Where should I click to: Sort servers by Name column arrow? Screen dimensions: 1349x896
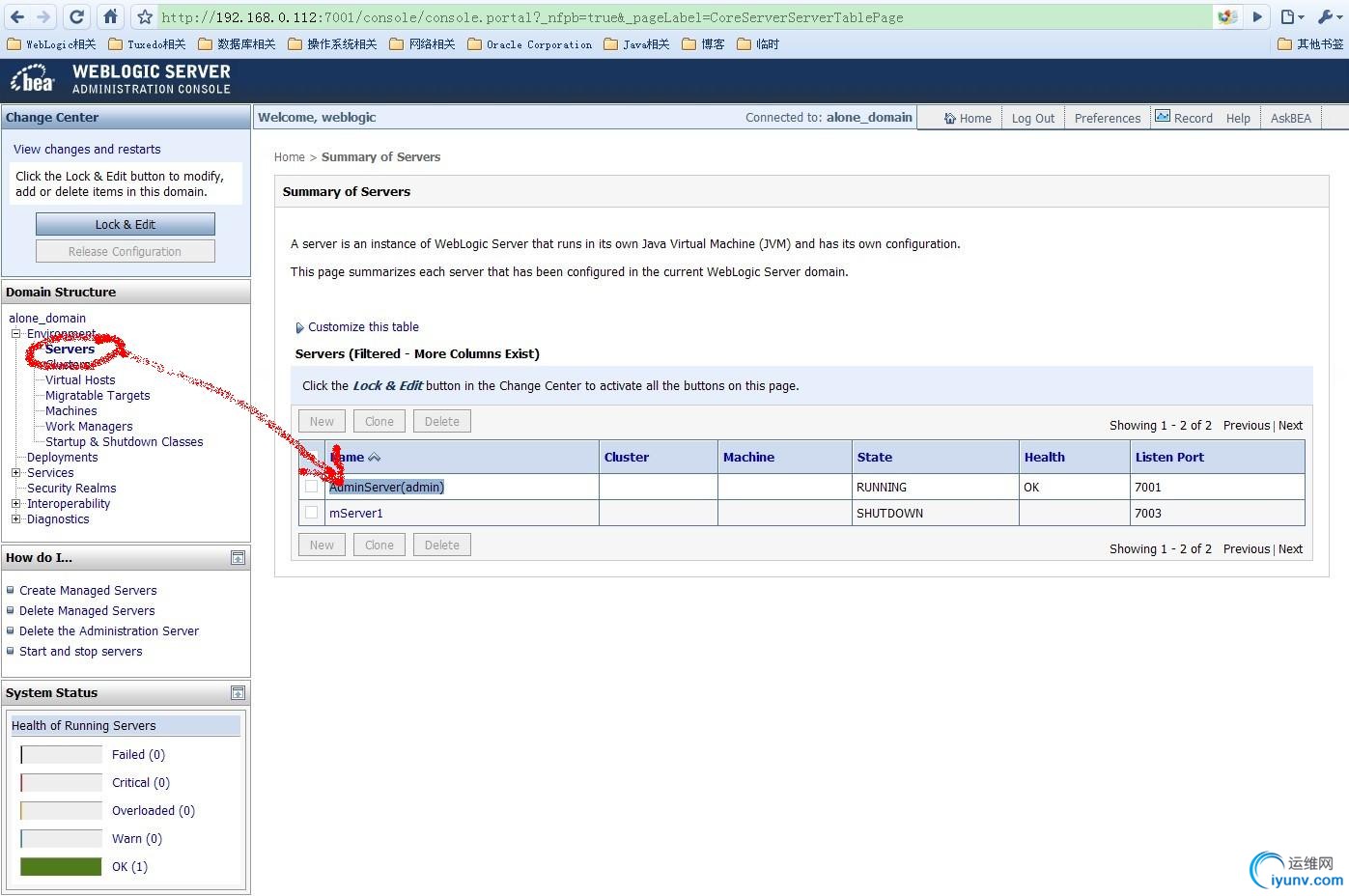click(x=374, y=458)
